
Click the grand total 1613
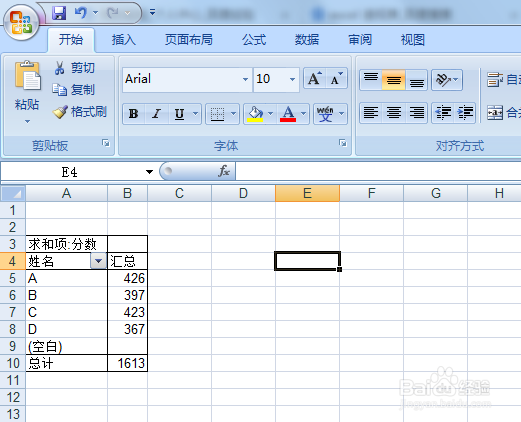127,363
